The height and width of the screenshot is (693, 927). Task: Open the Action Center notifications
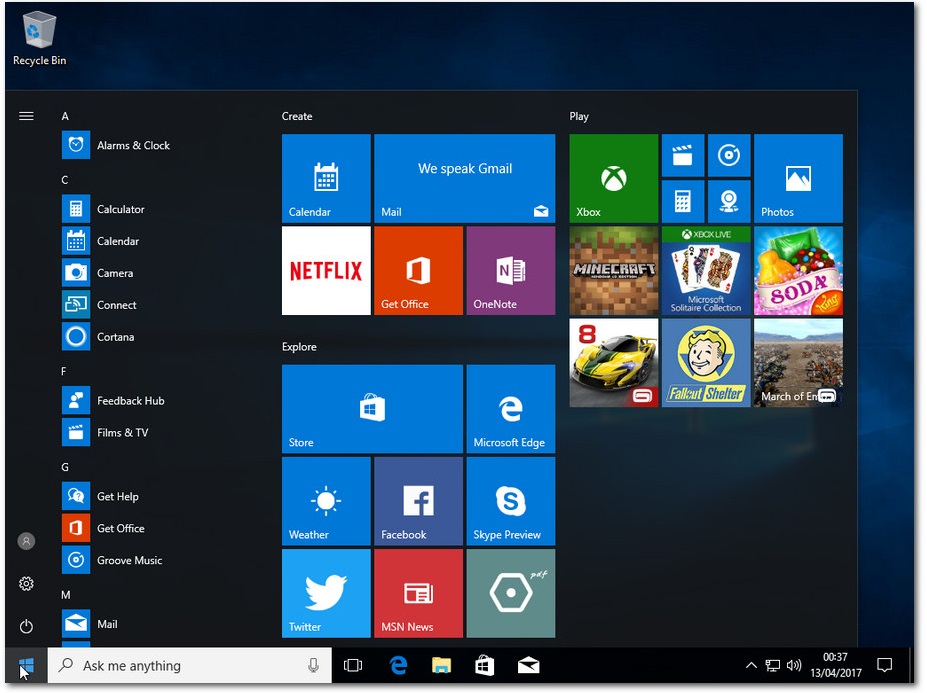click(884, 666)
